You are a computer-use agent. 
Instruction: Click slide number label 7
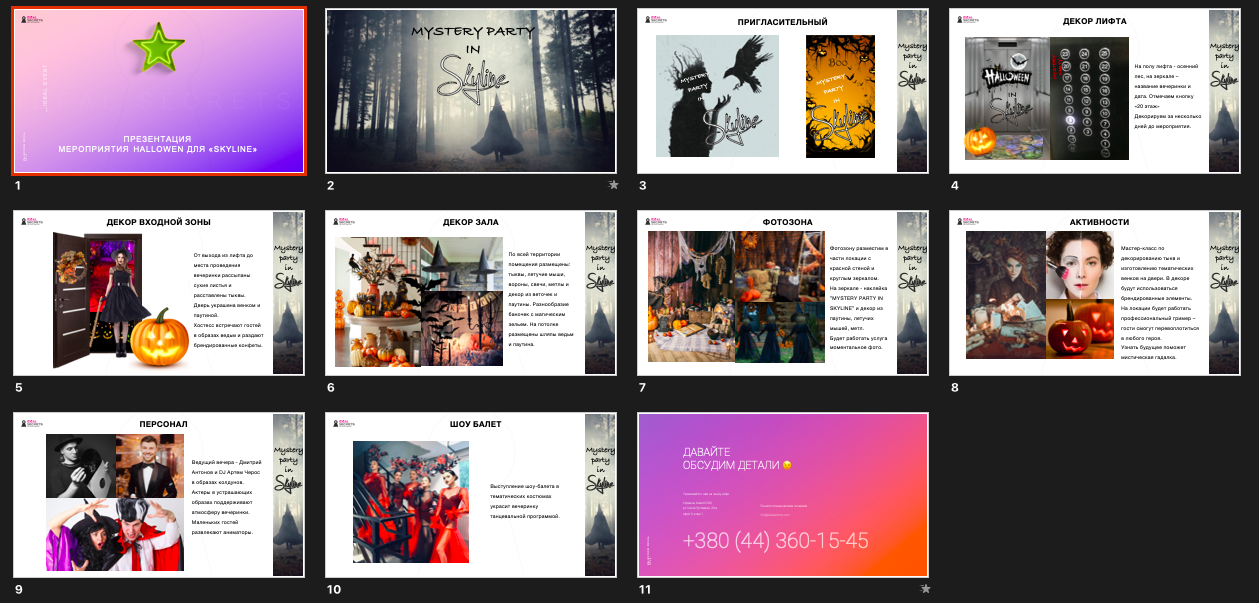(x=643, y=388)
